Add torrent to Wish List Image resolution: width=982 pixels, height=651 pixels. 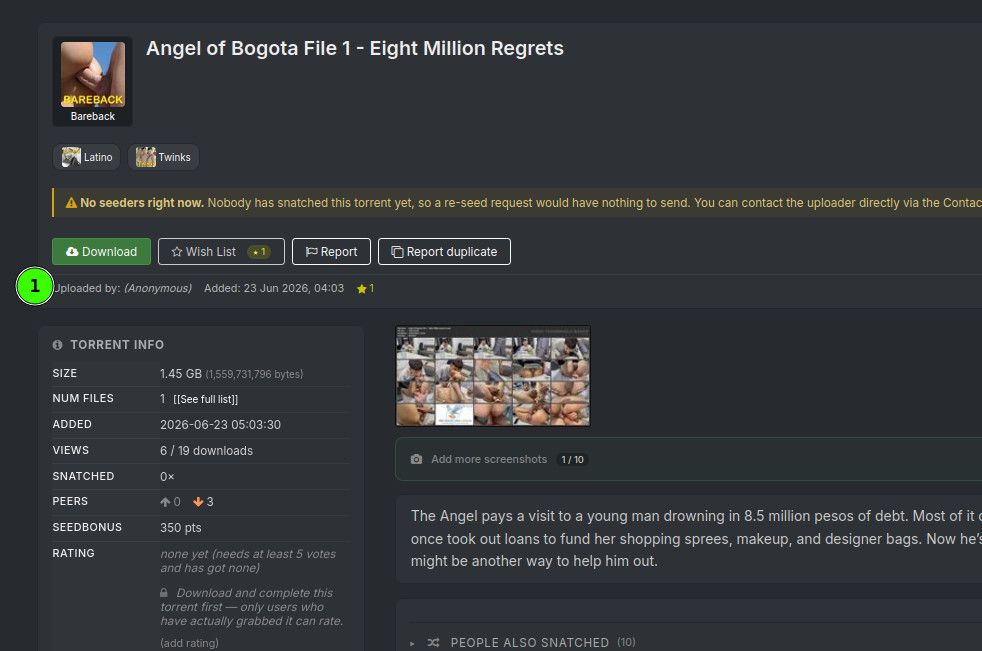[x=221, y=251]
